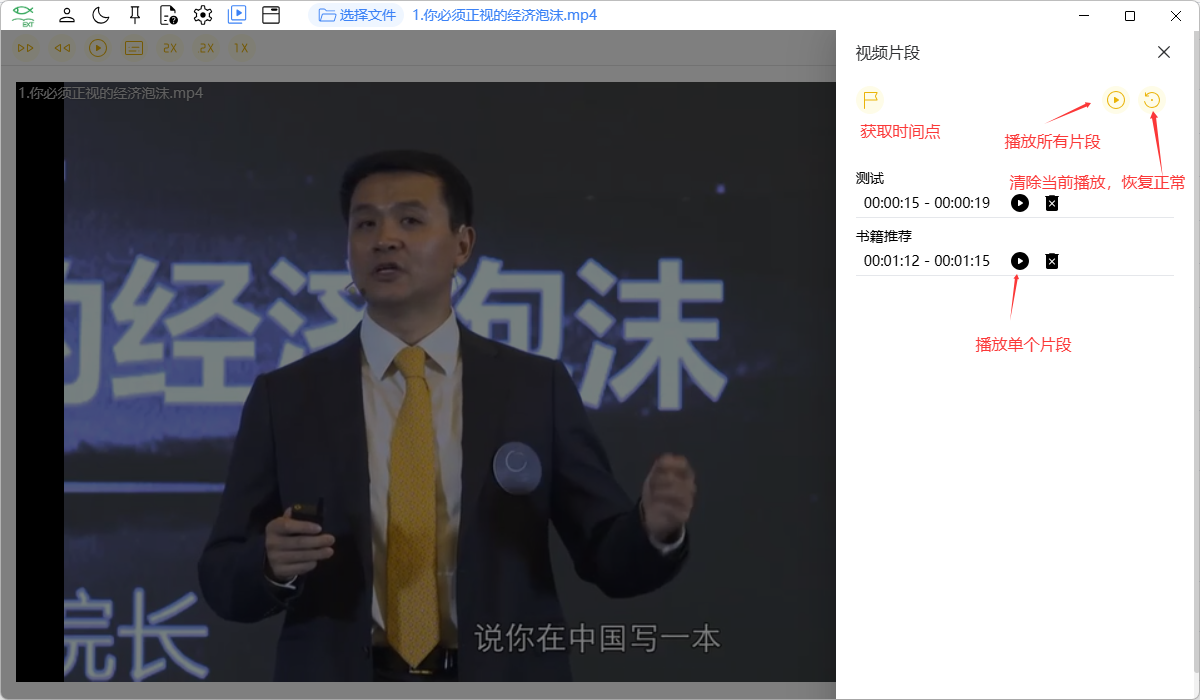Click 选择文件 to choose a file

[357, 15]
